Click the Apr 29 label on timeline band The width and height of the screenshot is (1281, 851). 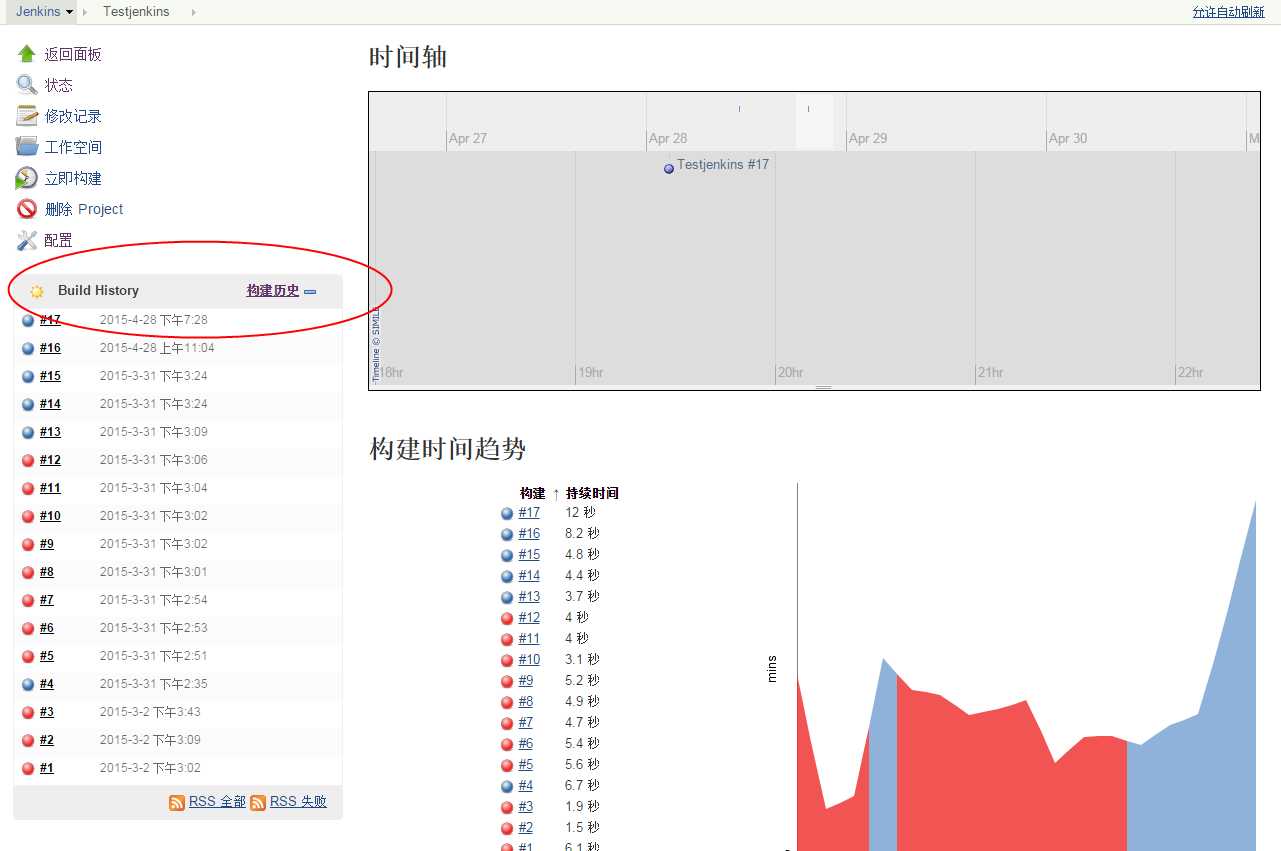(868, 138)
